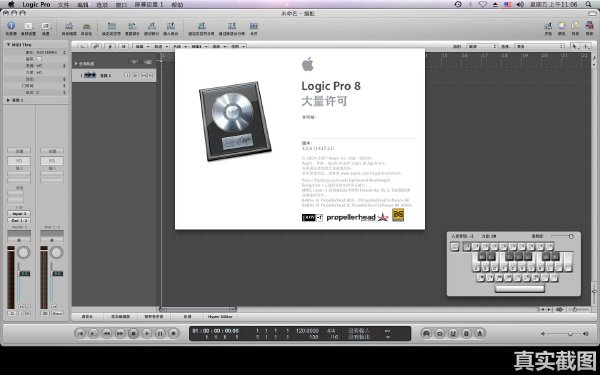
Task: Click the Automation toolbar icon
Action: click(x=86, y=26)
